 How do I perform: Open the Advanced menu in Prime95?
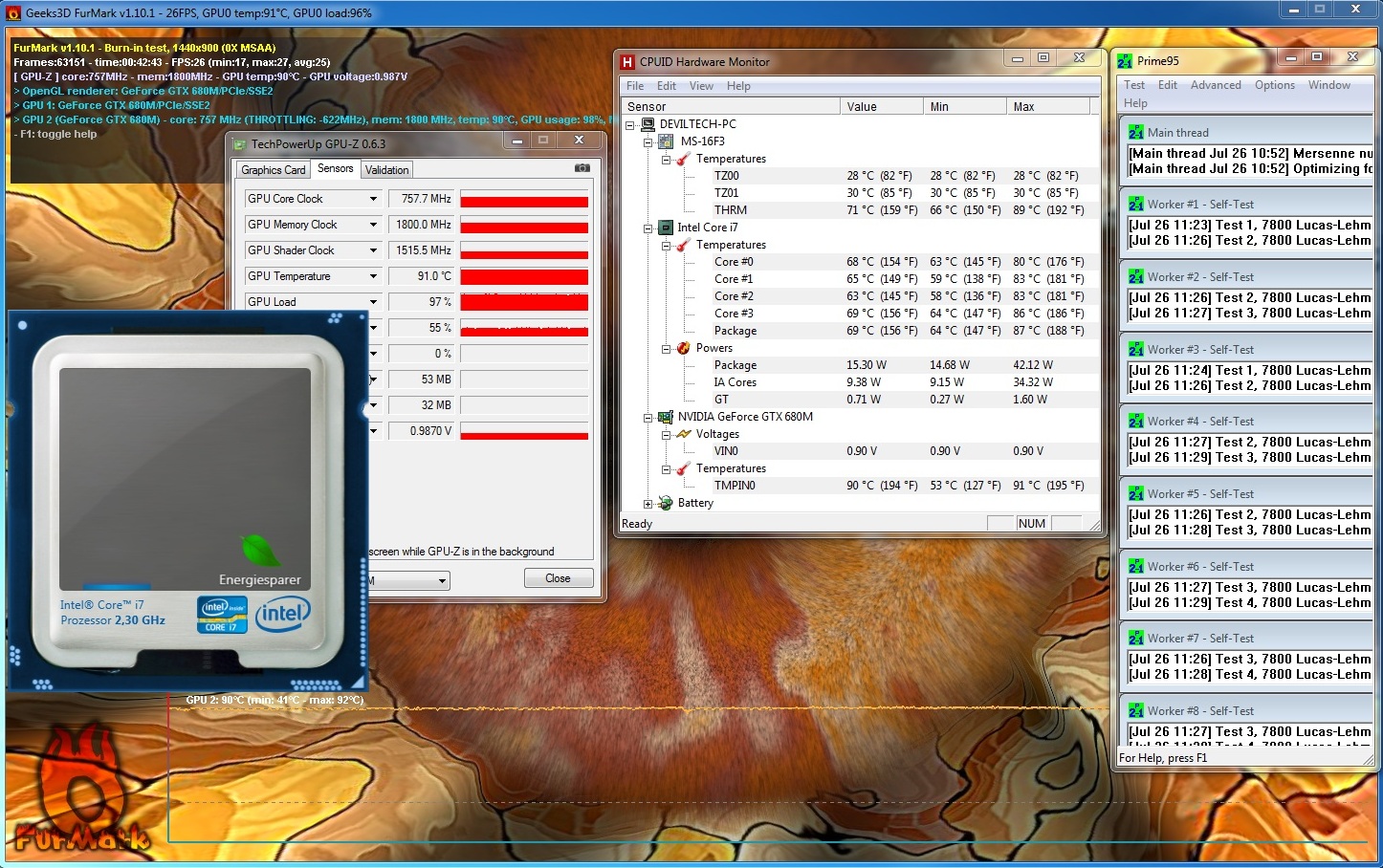coord(1216,85)
